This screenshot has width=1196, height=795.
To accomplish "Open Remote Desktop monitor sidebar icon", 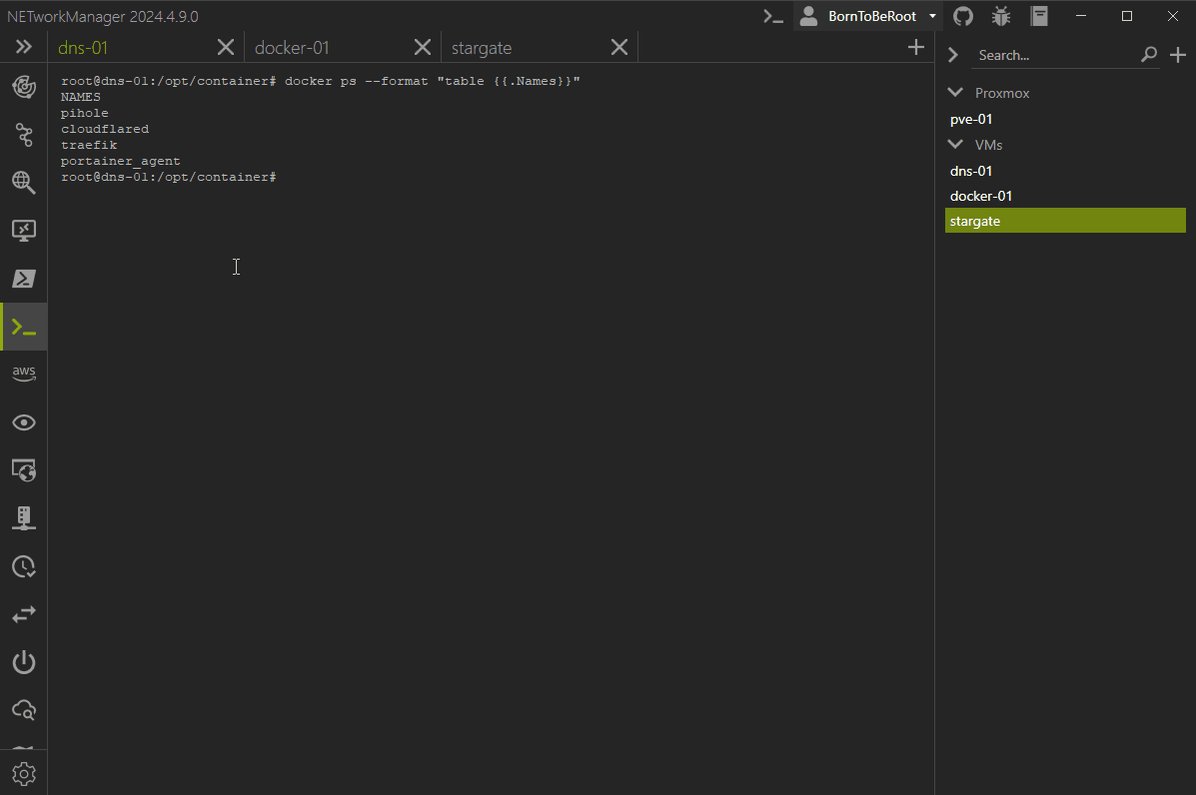I will 24,230.
